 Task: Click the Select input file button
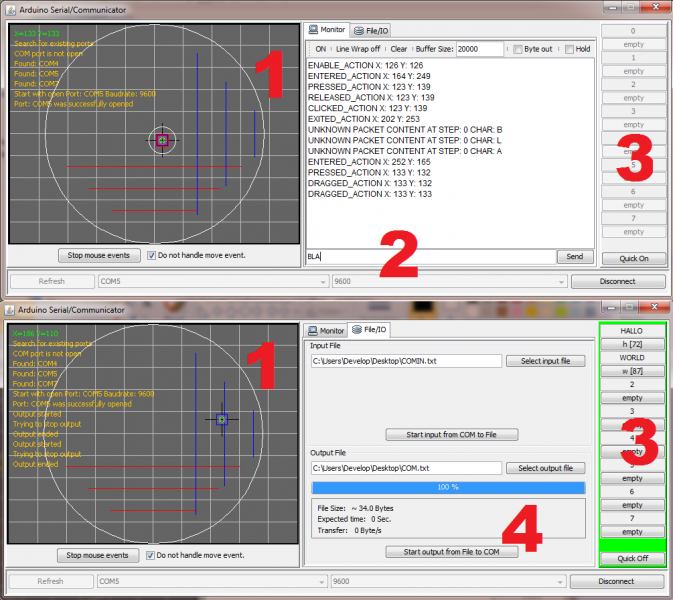(x=546, y=361)
